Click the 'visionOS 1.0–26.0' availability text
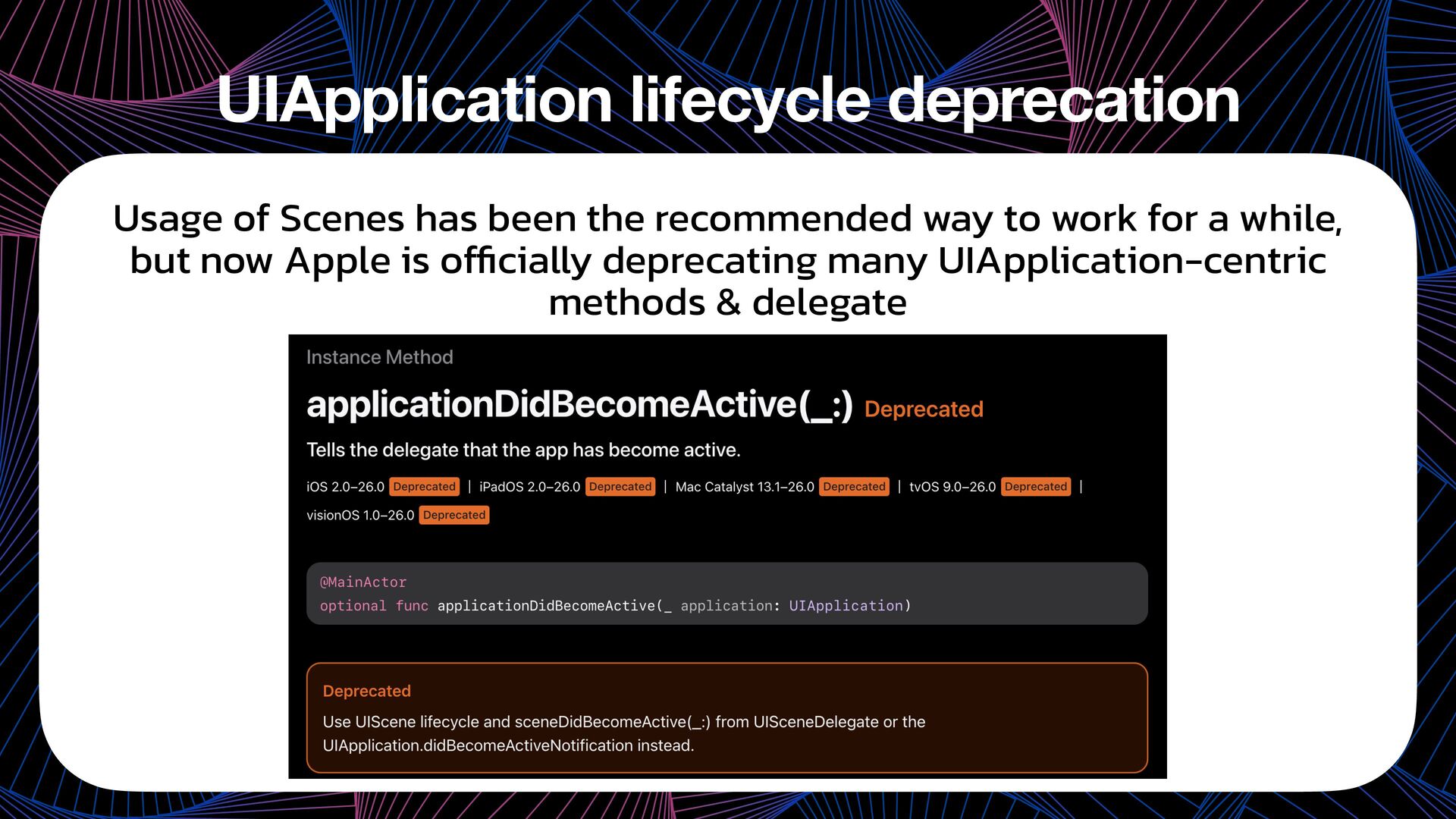The height and width of the screenshot is (819, 1456). [x=360, y=515]
